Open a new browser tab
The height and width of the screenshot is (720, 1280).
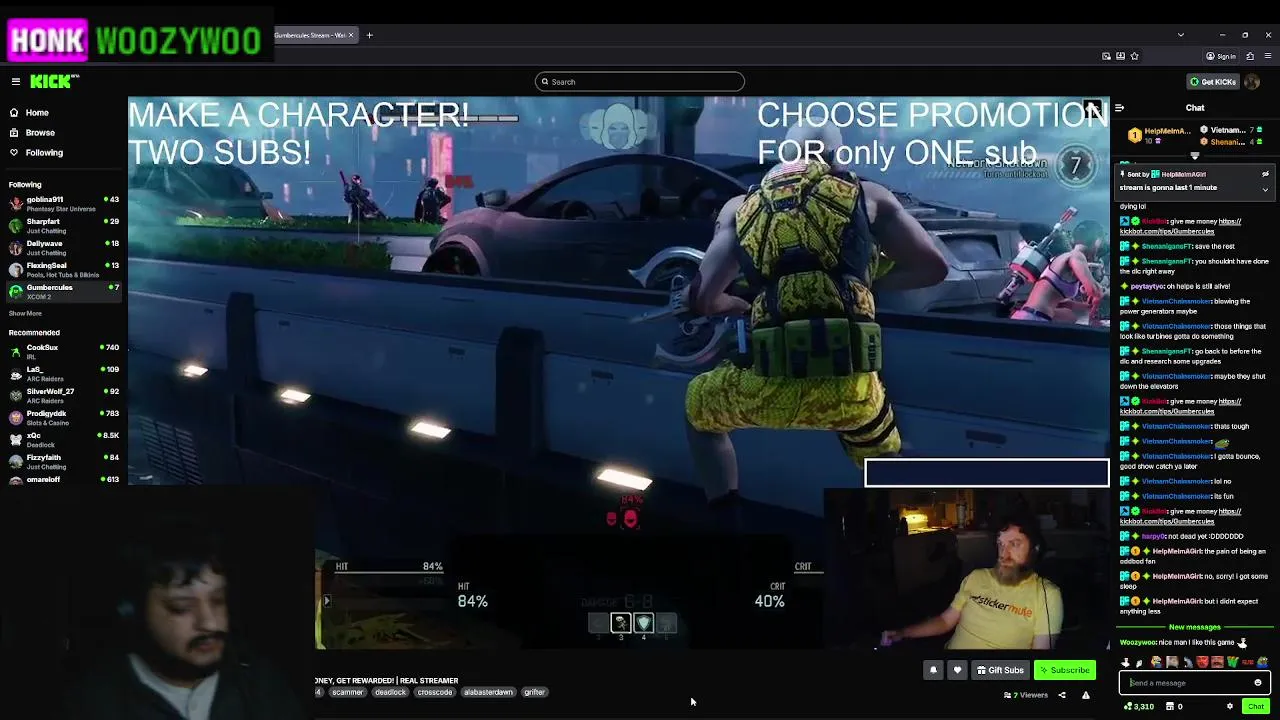click(x=369, y=35)
